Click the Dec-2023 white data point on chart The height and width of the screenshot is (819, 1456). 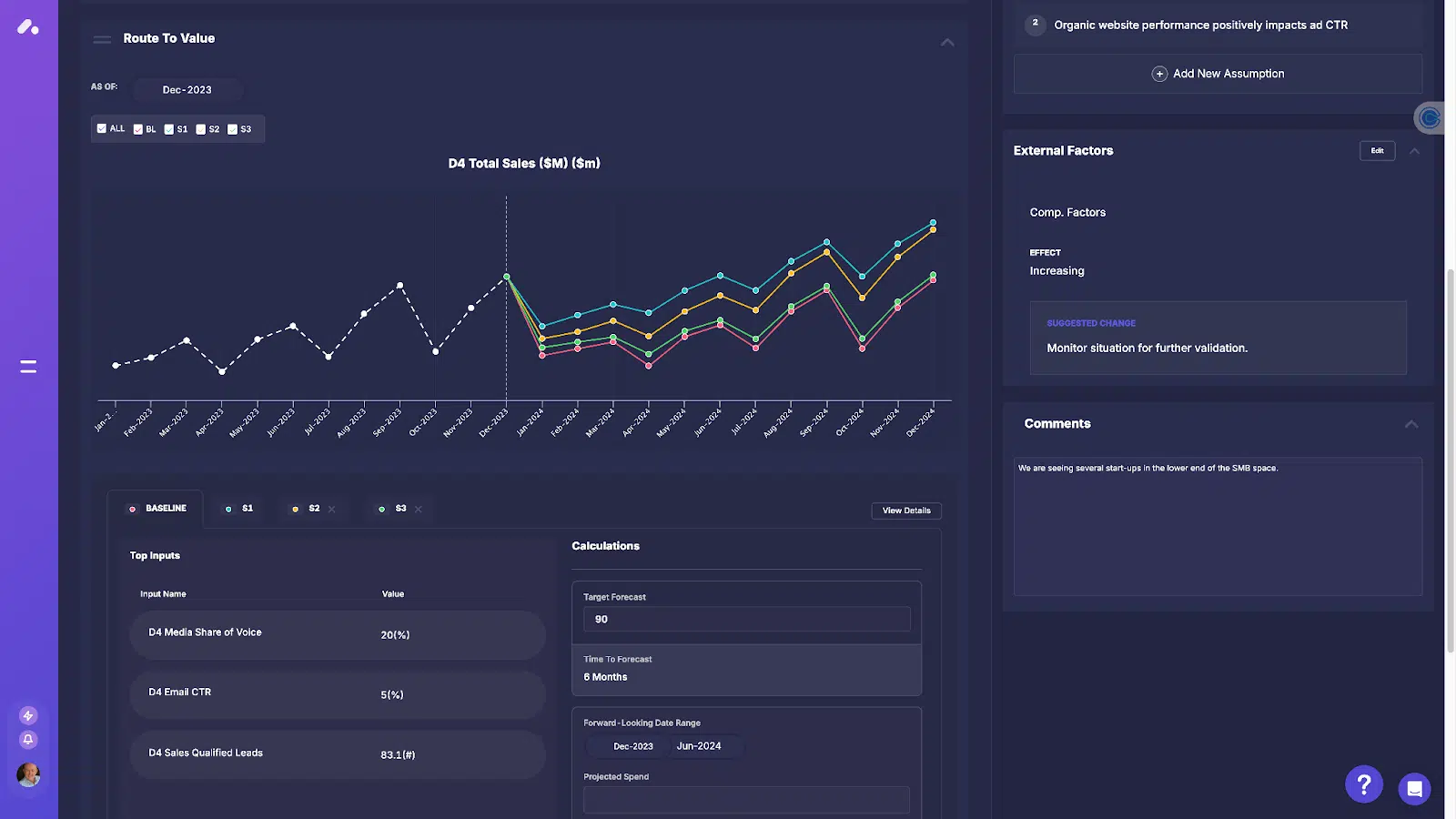(x=507, y=277)
